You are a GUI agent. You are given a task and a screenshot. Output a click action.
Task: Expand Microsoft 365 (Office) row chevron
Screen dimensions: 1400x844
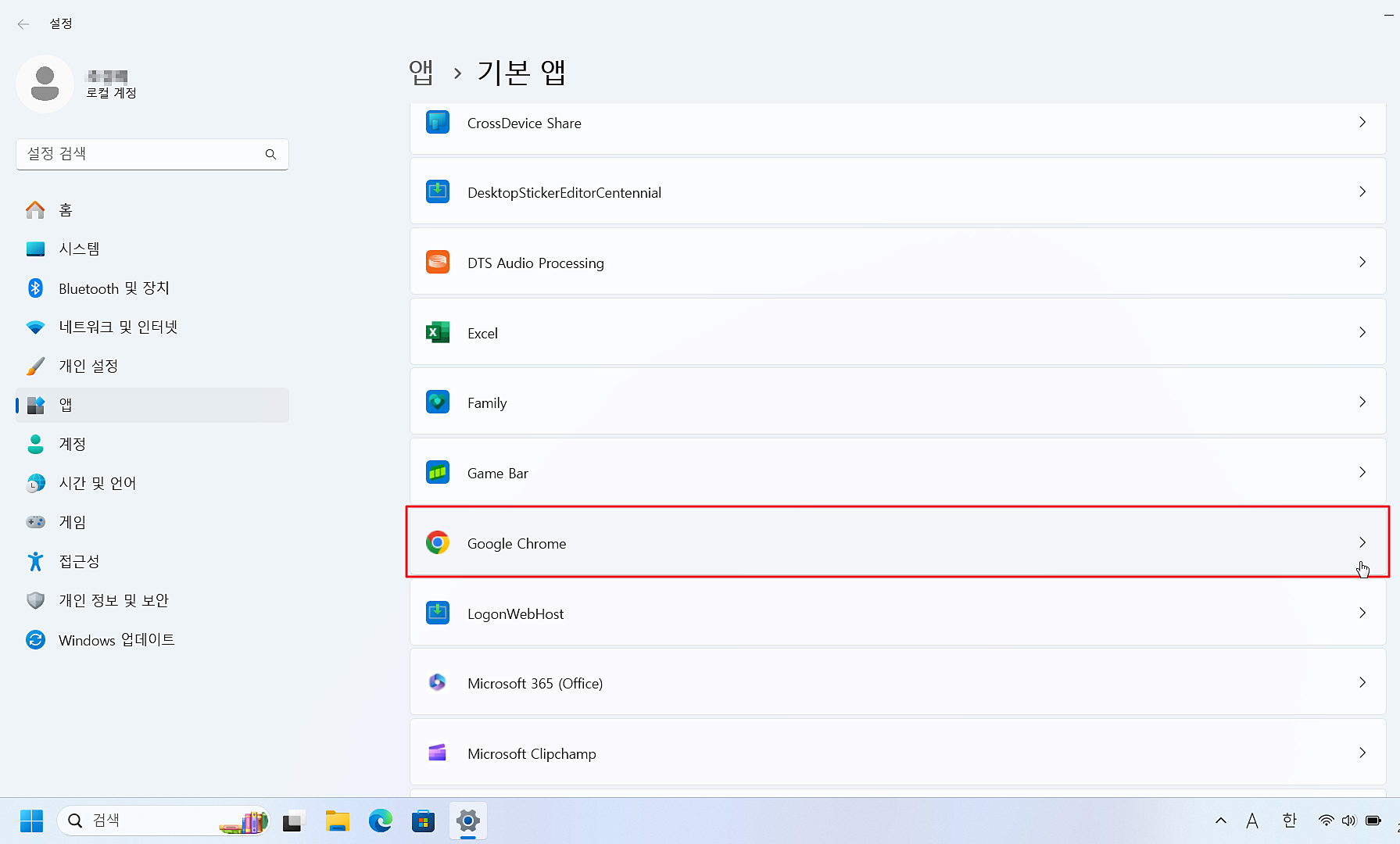(x=1362, y=683)
